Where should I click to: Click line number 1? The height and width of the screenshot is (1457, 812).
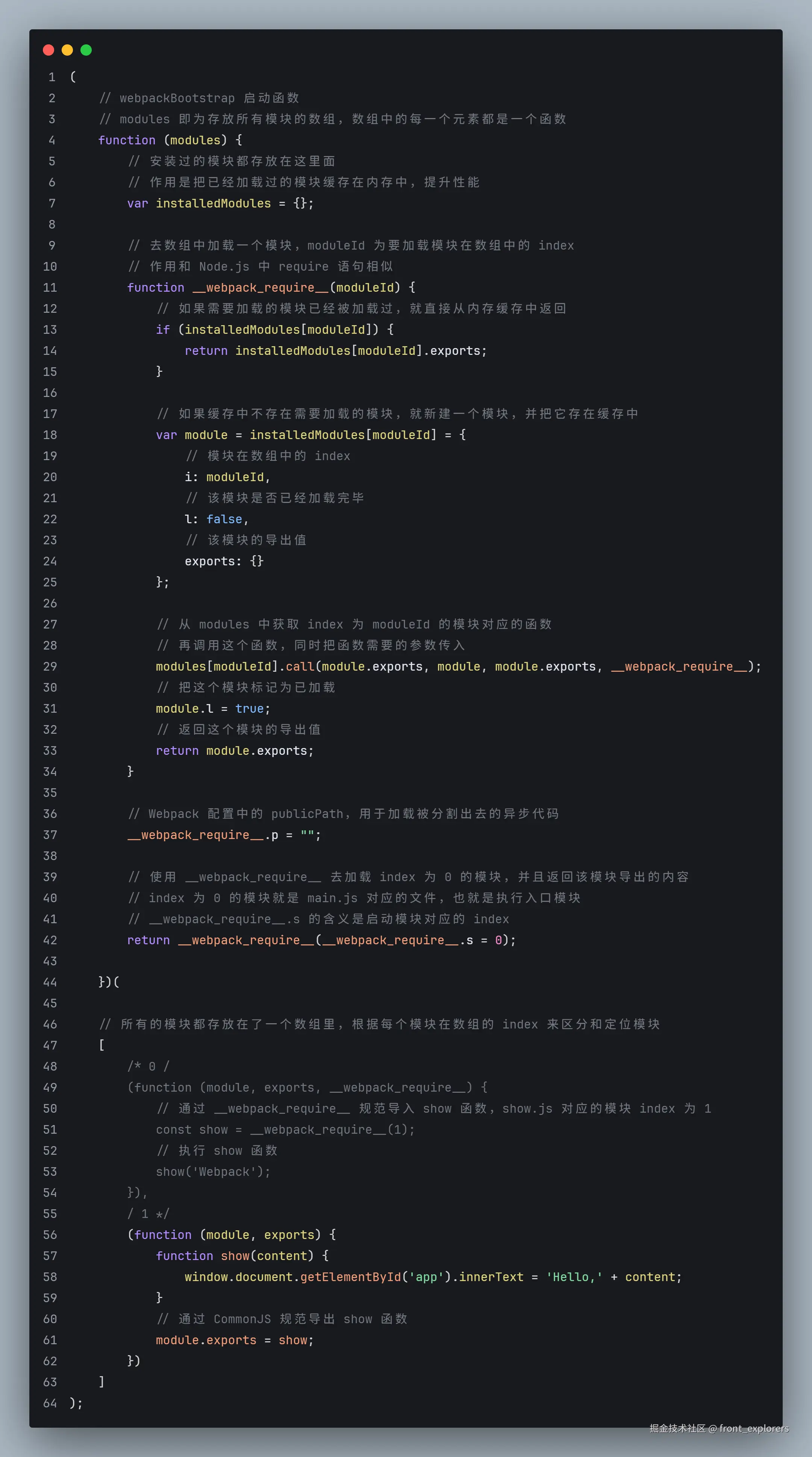pyautogui.click(x=52, y=77)
